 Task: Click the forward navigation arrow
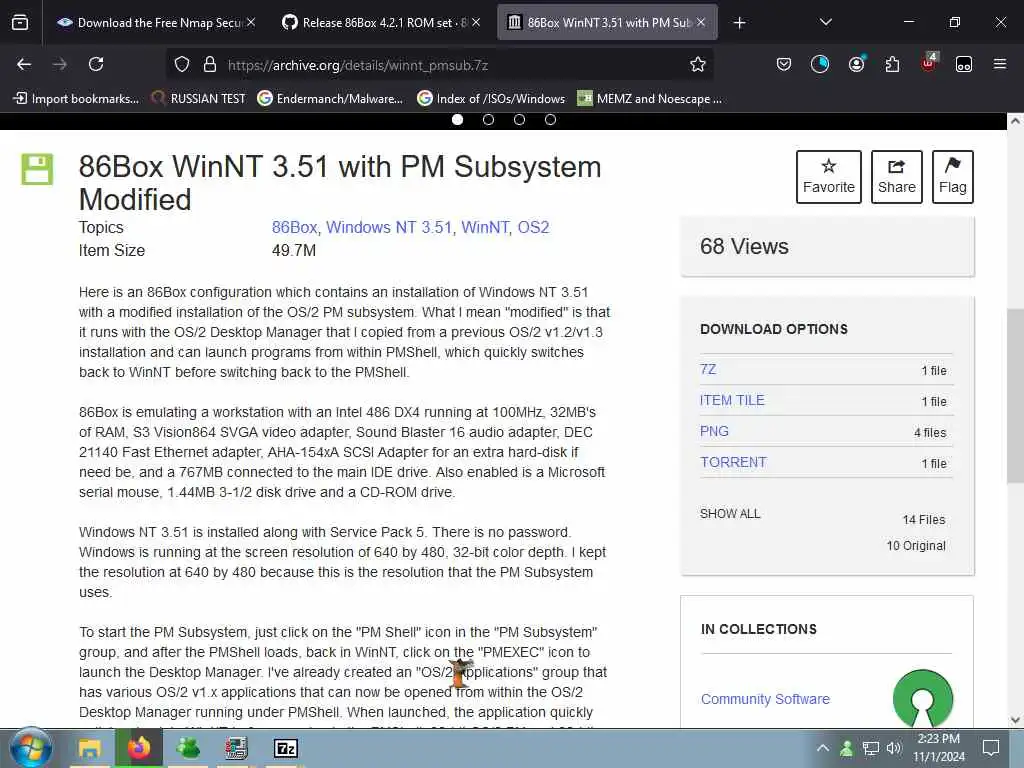59,64
